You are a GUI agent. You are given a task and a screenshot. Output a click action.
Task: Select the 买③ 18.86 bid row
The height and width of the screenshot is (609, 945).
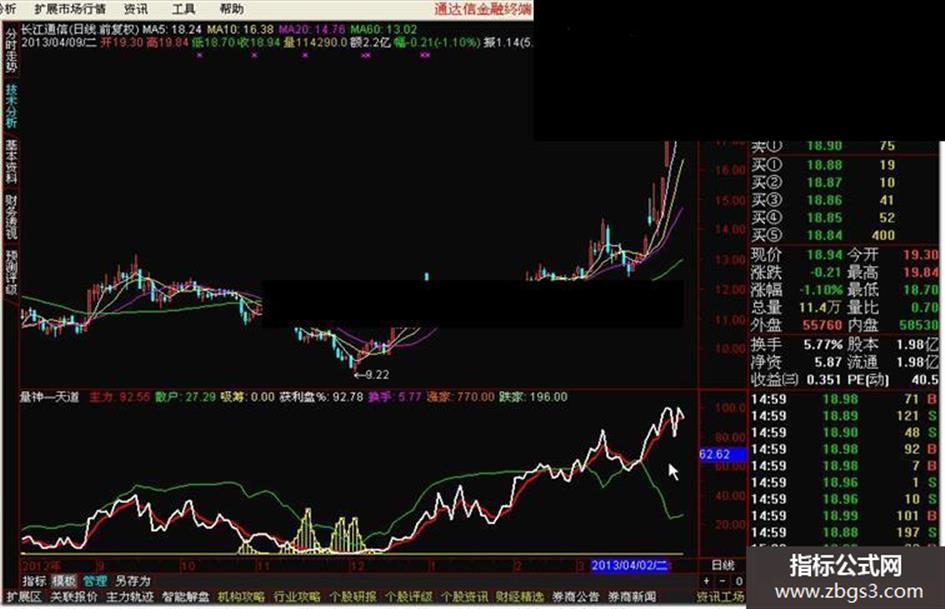(x=844, y=200)
